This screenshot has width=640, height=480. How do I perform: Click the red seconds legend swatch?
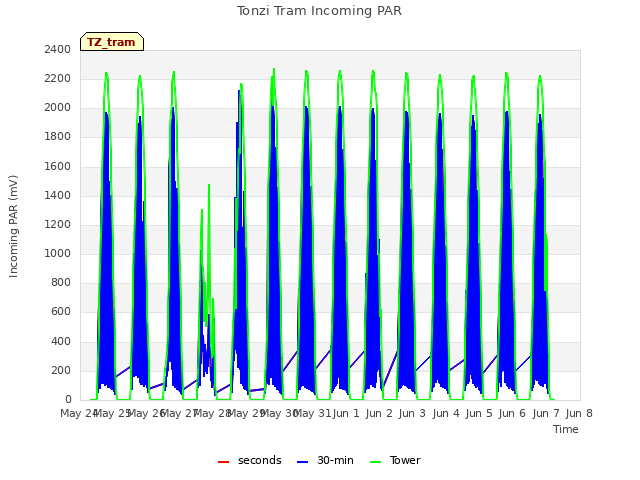coord(223,462)
